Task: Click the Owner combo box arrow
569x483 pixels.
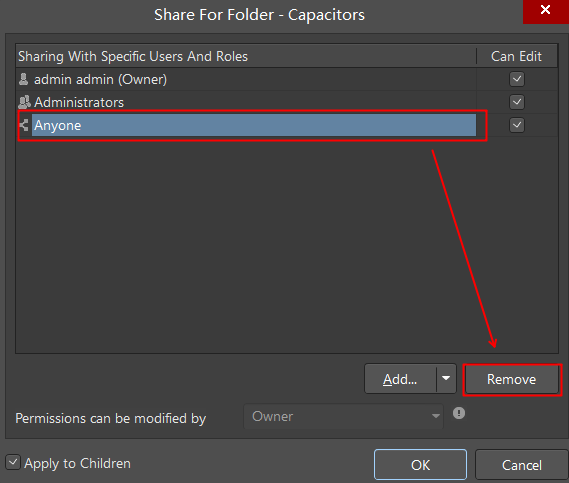Action: click(435, 416)
